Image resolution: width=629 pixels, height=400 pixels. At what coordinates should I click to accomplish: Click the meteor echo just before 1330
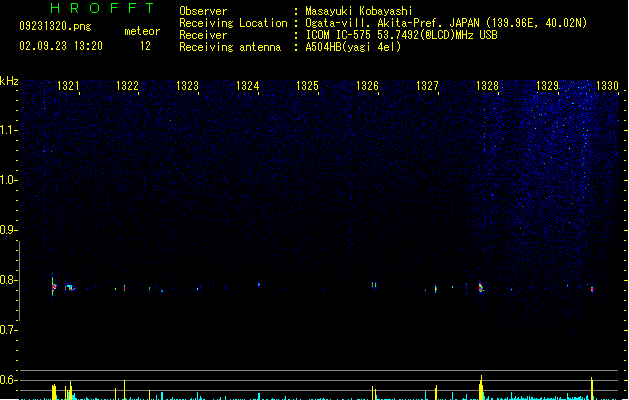point(592,289)
